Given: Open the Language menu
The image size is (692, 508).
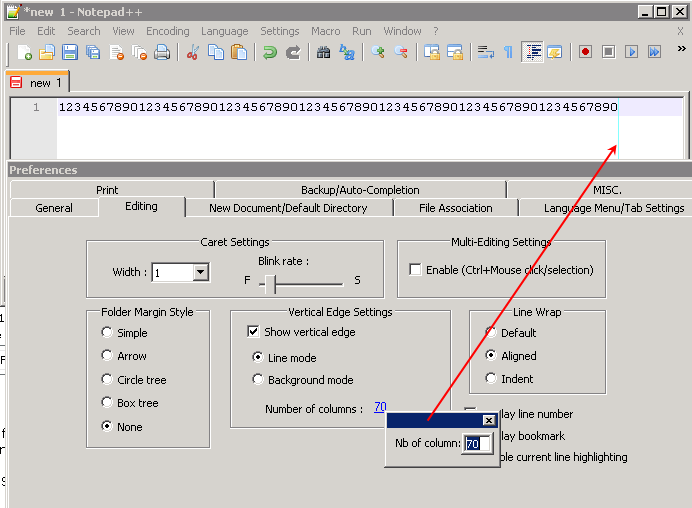Looking at the screenshot, I should 225,31.
